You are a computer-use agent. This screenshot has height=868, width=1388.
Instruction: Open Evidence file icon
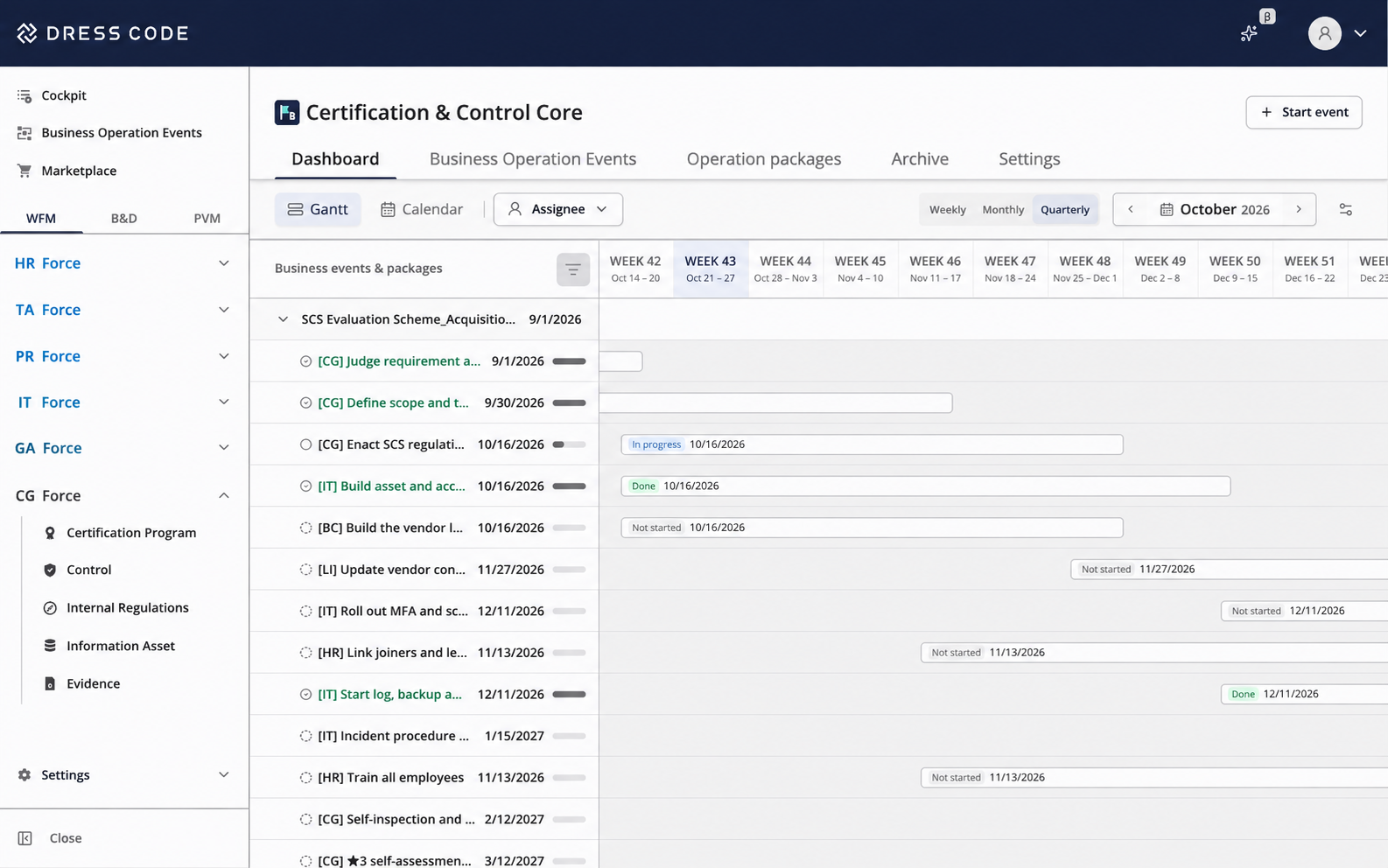tap(50, 683)
